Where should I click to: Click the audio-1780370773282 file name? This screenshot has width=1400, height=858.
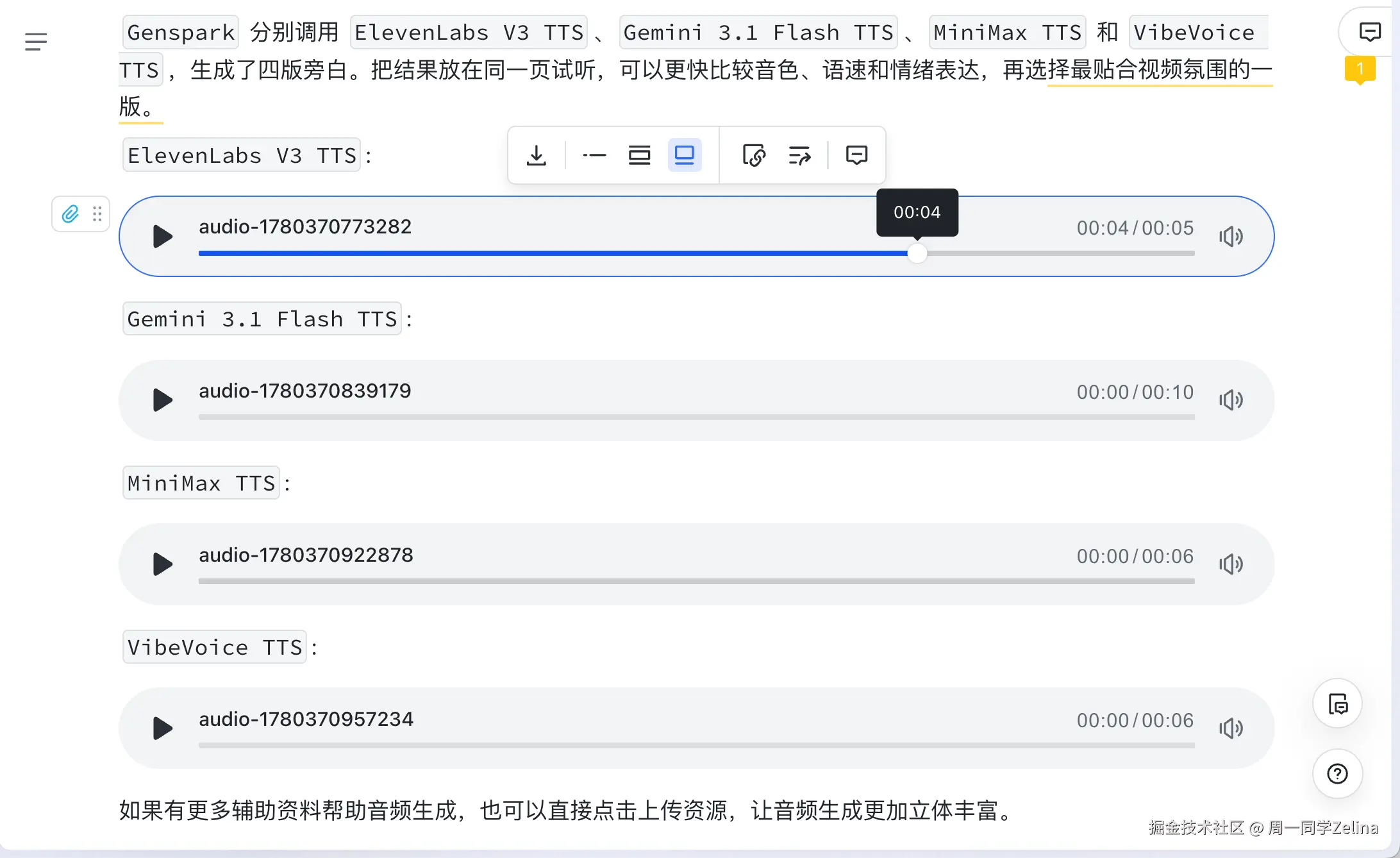click(305, 227)
